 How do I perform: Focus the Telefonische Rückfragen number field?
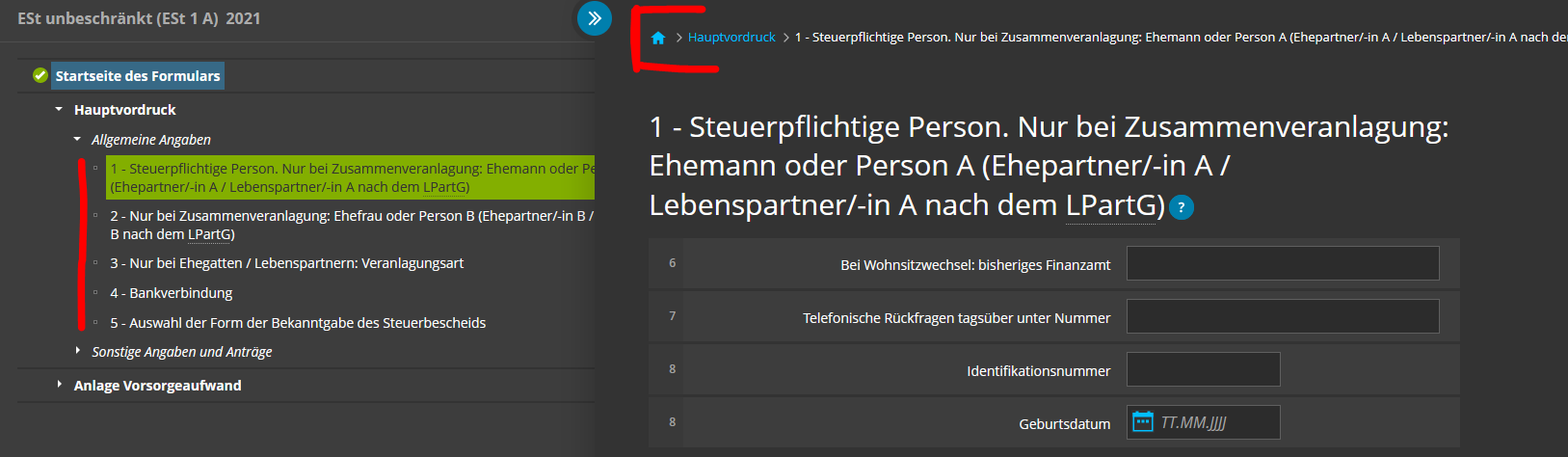click(1283, 316)
